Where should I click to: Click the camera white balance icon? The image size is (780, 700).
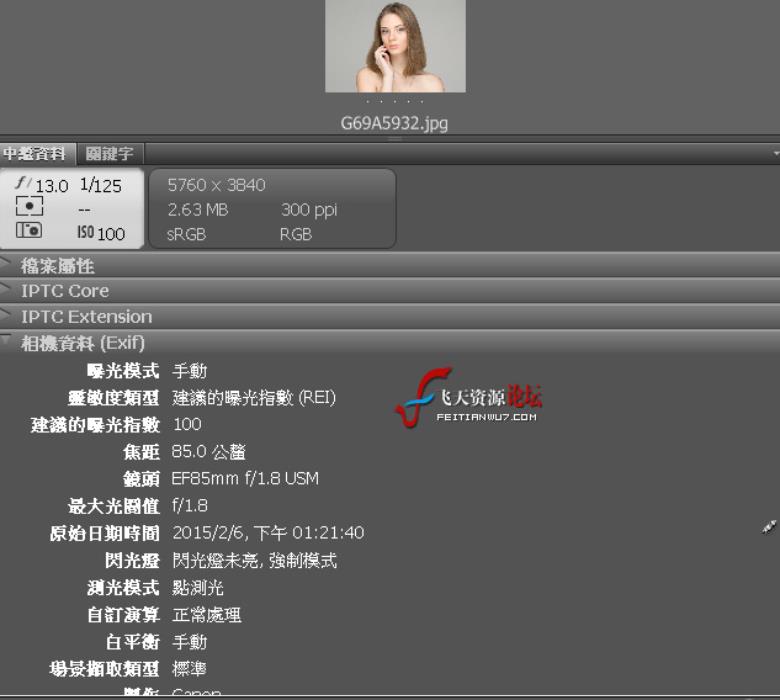click(x=30, y=232)
